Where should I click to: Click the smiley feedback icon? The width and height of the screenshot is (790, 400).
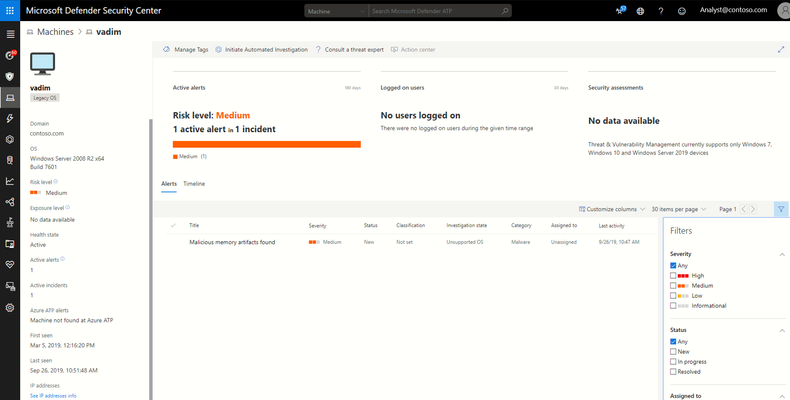[682, 11]
